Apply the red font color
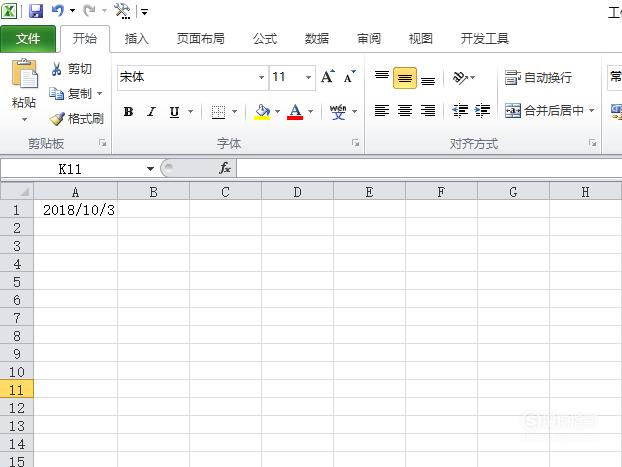The height and width of the screenshot is (467, 622). [295, 112]
